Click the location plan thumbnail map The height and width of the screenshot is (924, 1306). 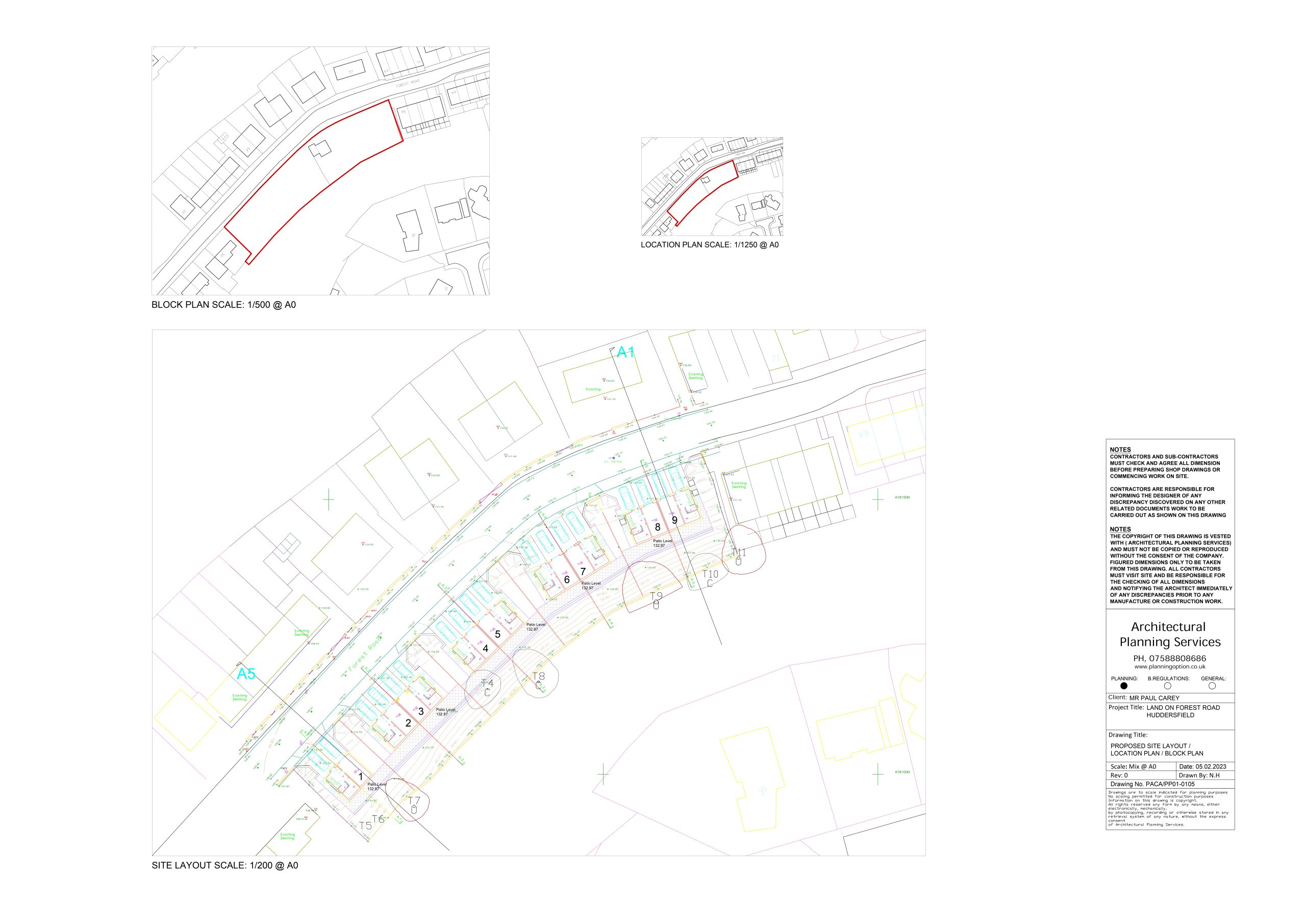pos(712,186)
